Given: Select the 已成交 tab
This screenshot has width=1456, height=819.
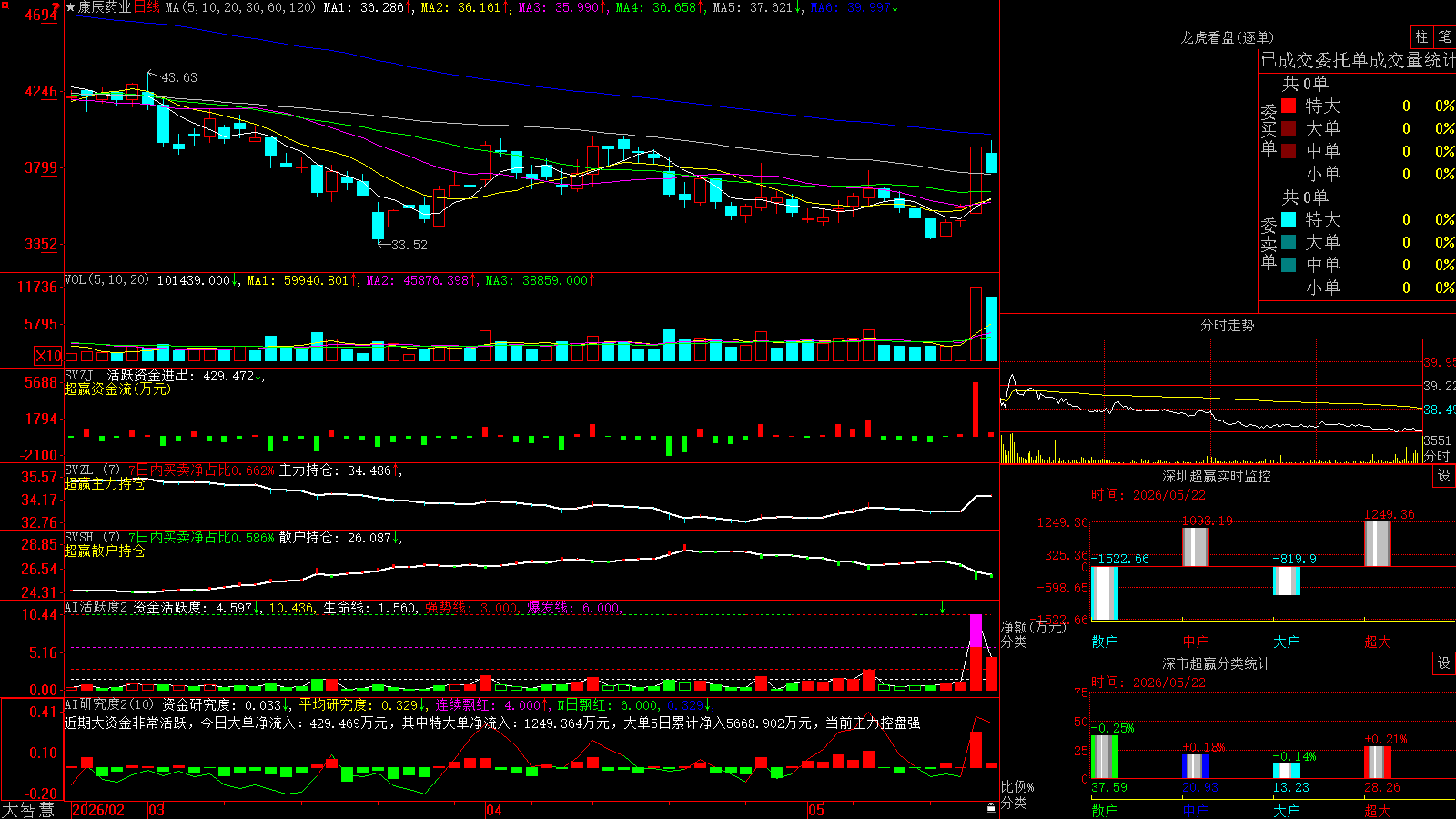Looking at the screenshot, I should pyautogui.click(x=1288, y=60).
